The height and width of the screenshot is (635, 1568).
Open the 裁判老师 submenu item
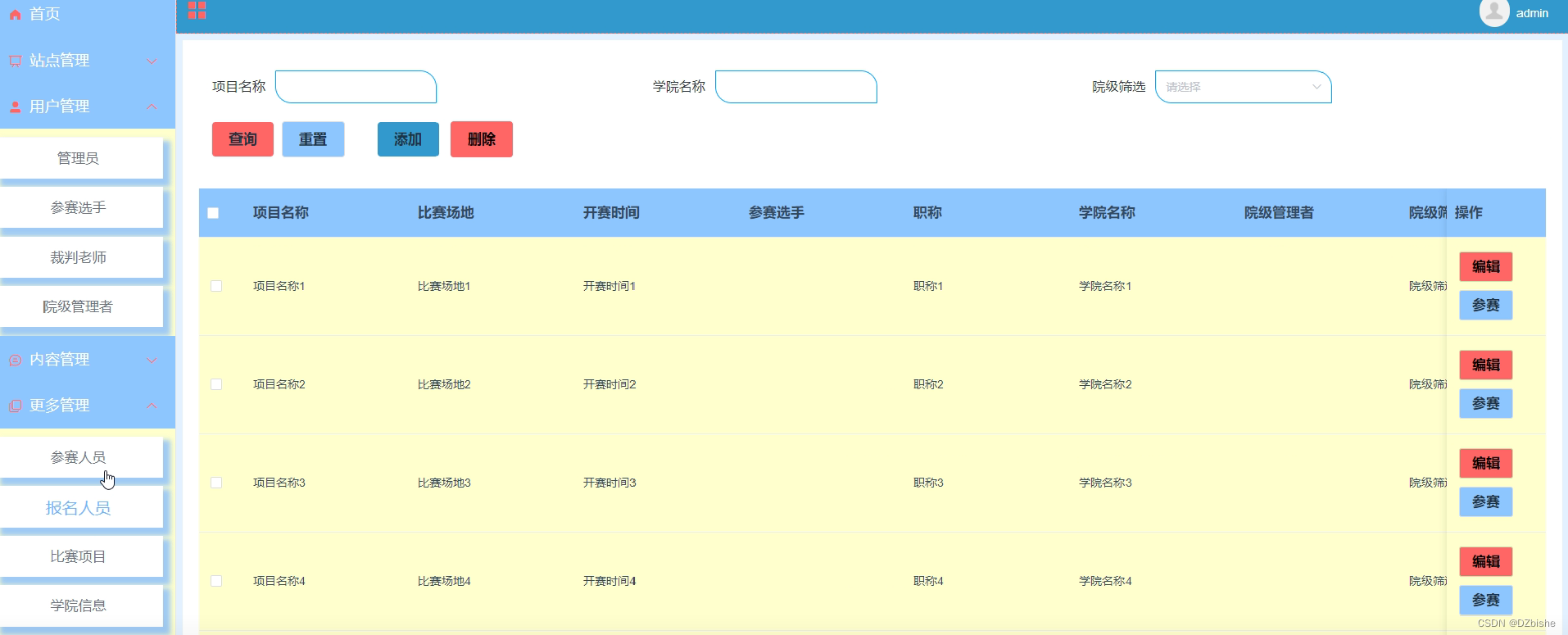(x=81, y=257)
